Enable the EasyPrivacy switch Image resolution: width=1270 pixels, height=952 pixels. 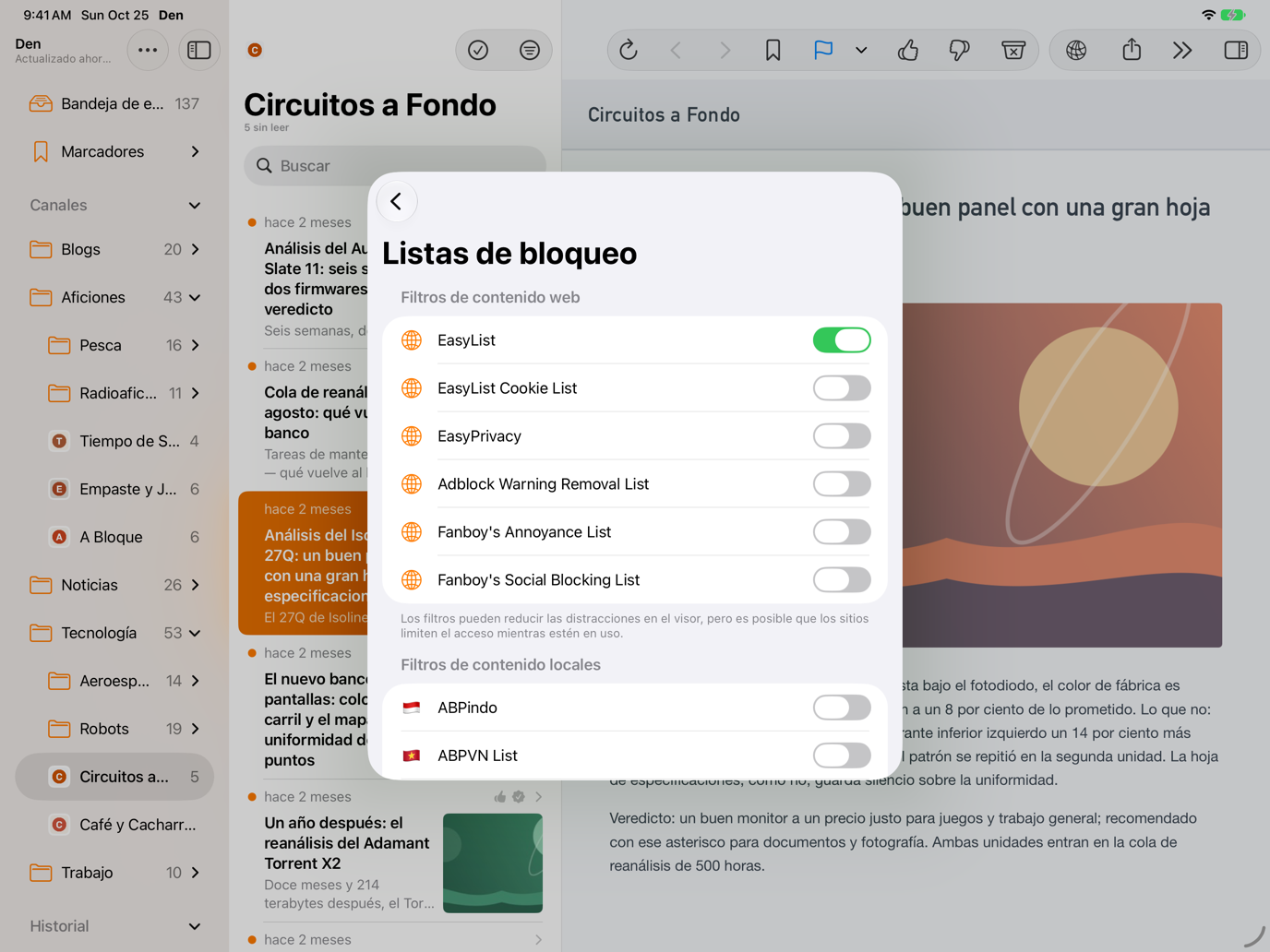pyautogui.click(x=842, y=436)
